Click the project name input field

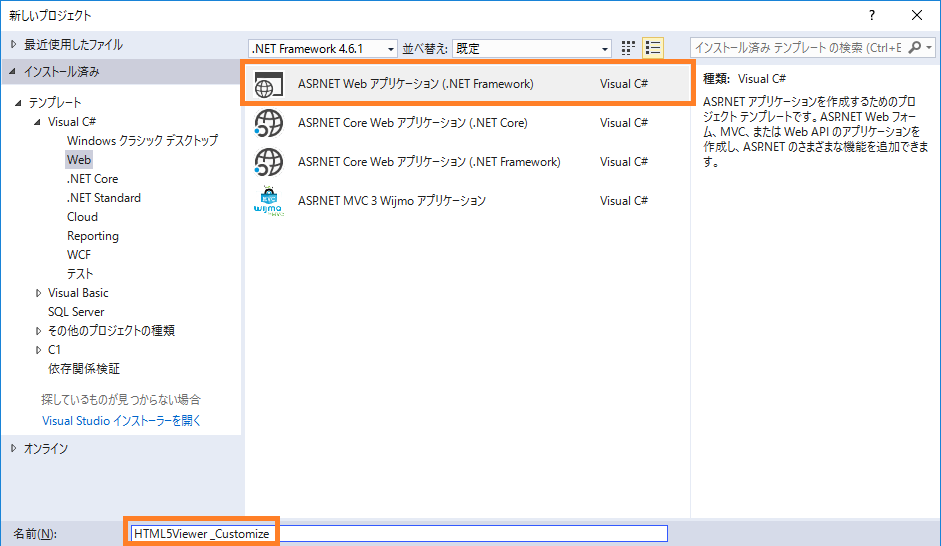click(x=399, y=533)
